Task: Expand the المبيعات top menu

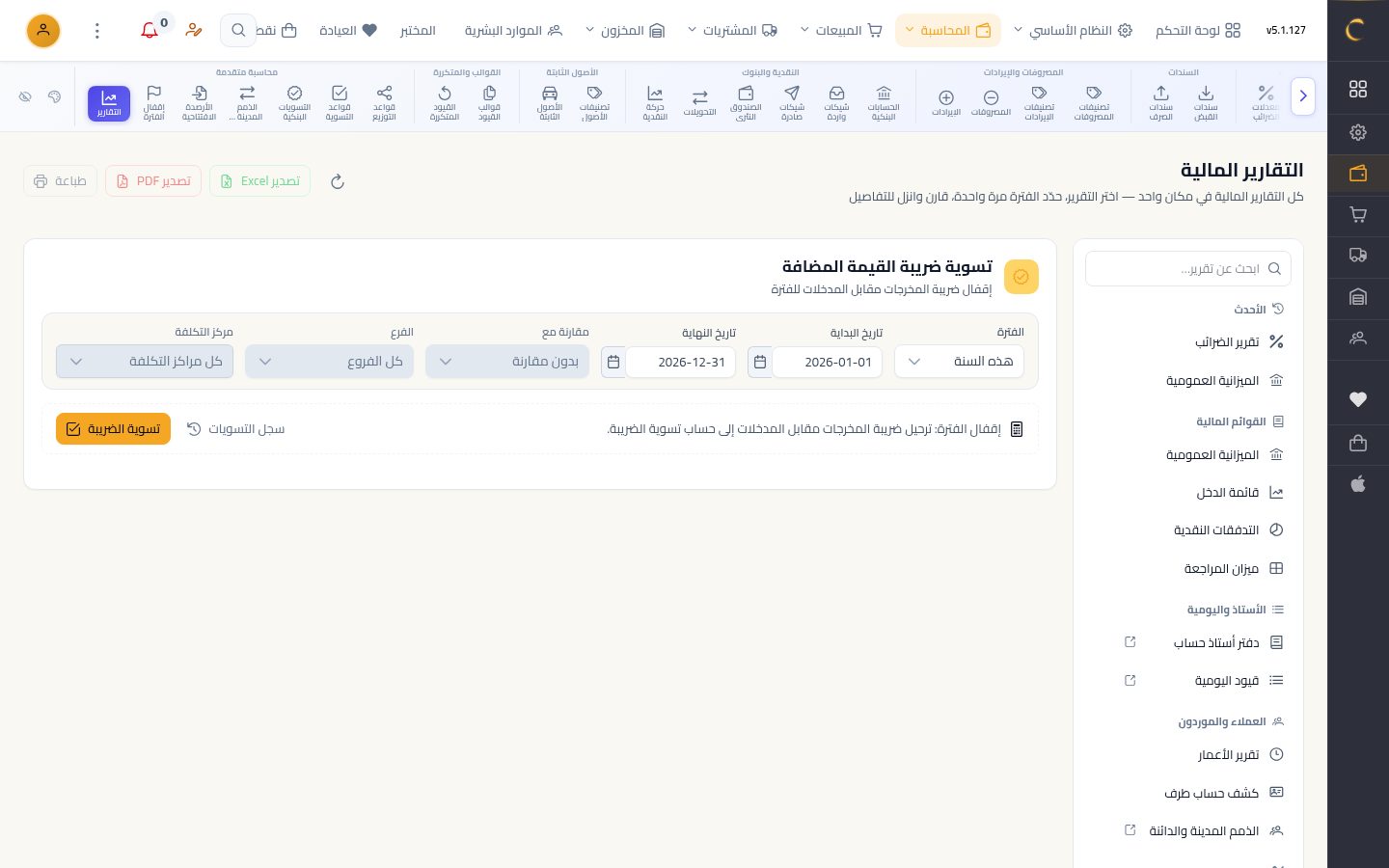Action: 840,31
